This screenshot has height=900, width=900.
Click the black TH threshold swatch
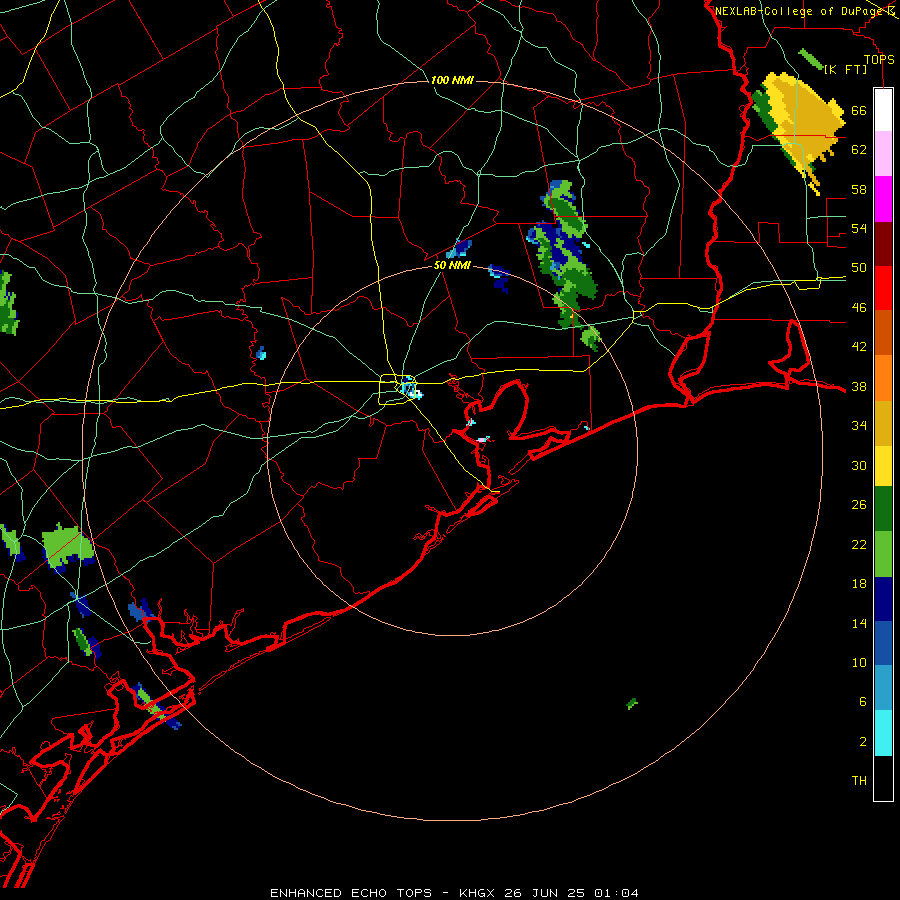(883, 778)
